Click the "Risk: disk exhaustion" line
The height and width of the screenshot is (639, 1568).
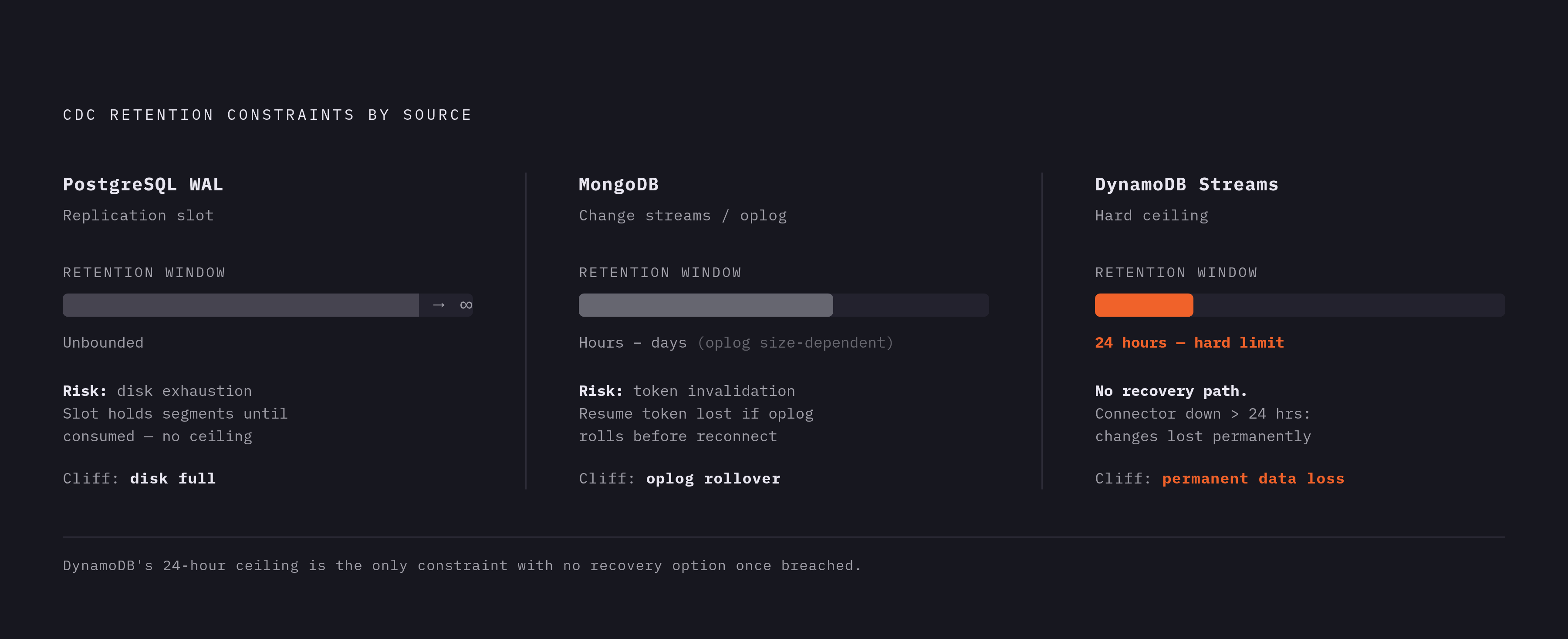157,391
